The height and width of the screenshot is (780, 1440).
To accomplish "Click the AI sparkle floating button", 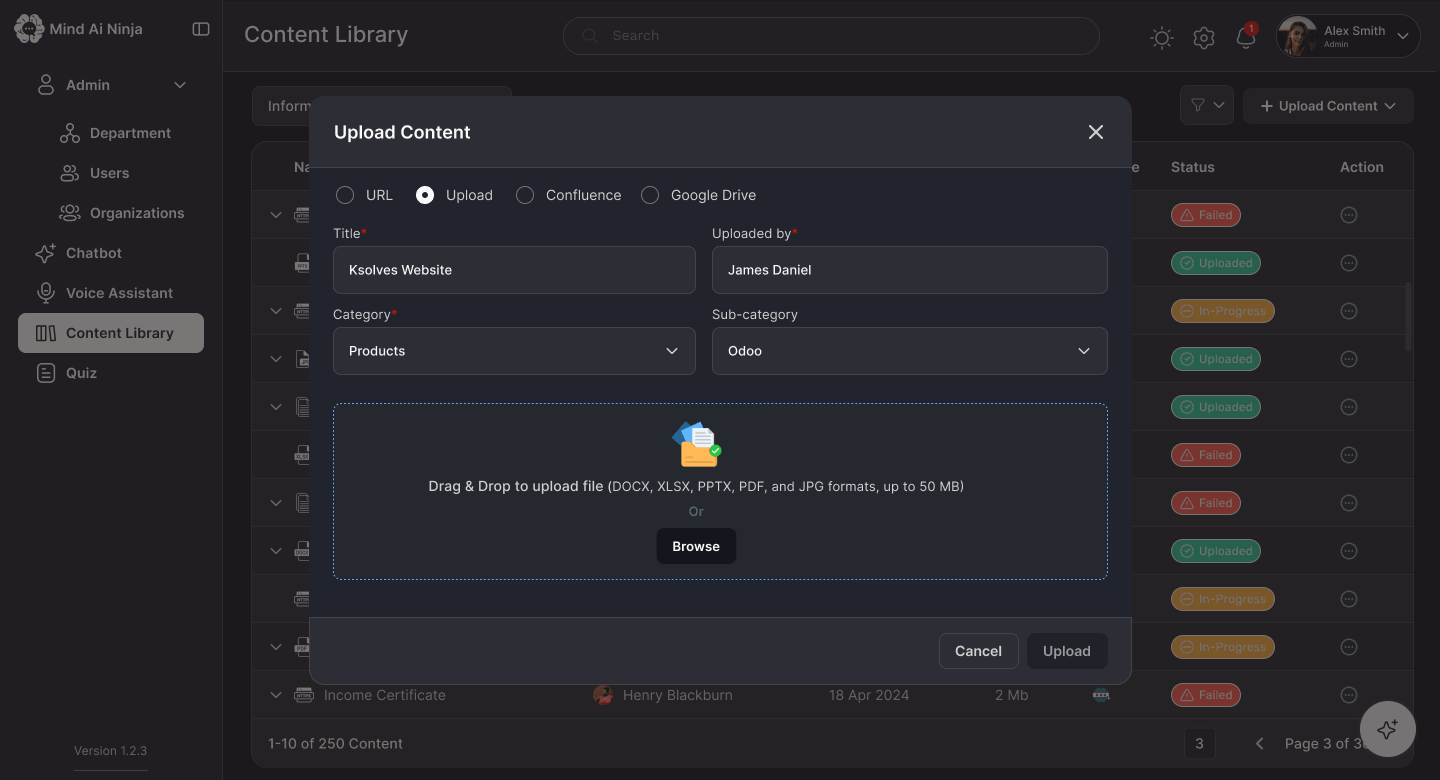I will (x=1388, y=729).
